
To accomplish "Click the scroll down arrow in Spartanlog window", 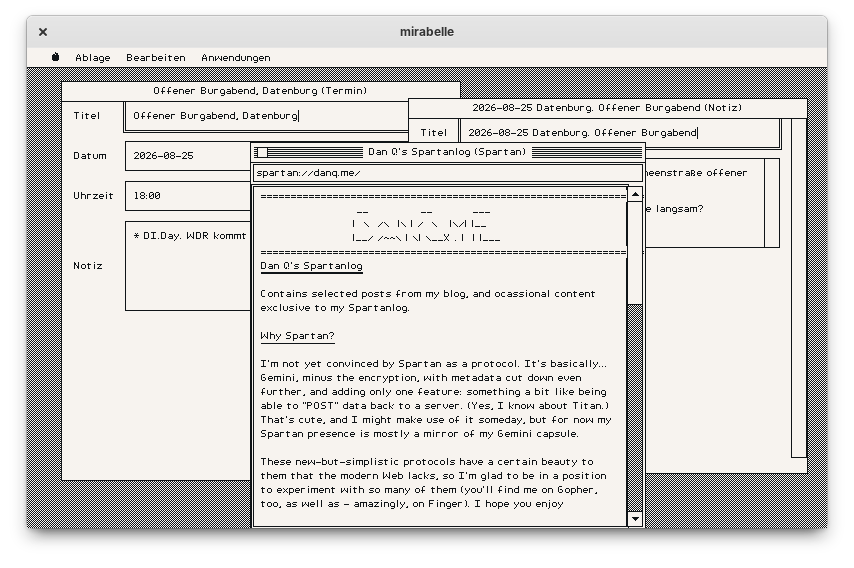I will [635, 519].
